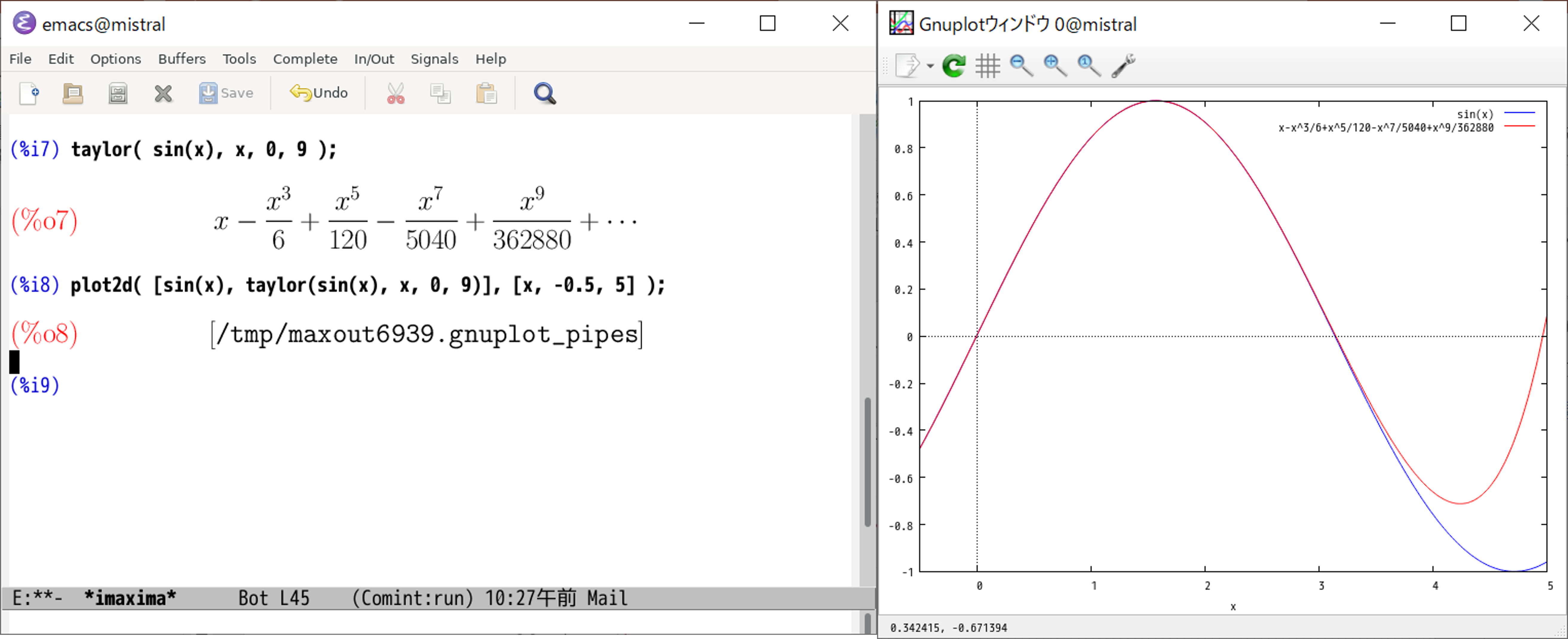The width and height of the screenshot is (1568, 639).
Task: Click the Undo button
Action: tap(319, 93)
